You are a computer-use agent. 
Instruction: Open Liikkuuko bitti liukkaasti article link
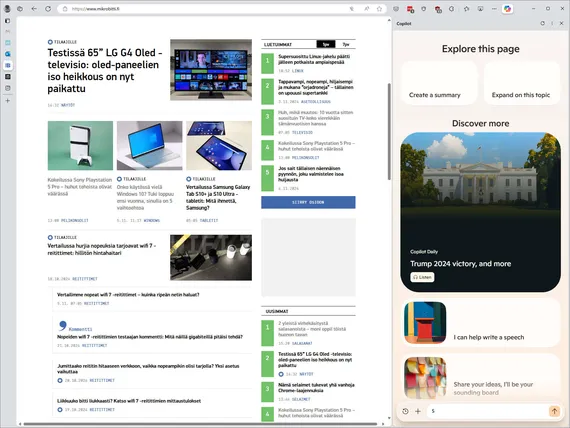(129, 401)
